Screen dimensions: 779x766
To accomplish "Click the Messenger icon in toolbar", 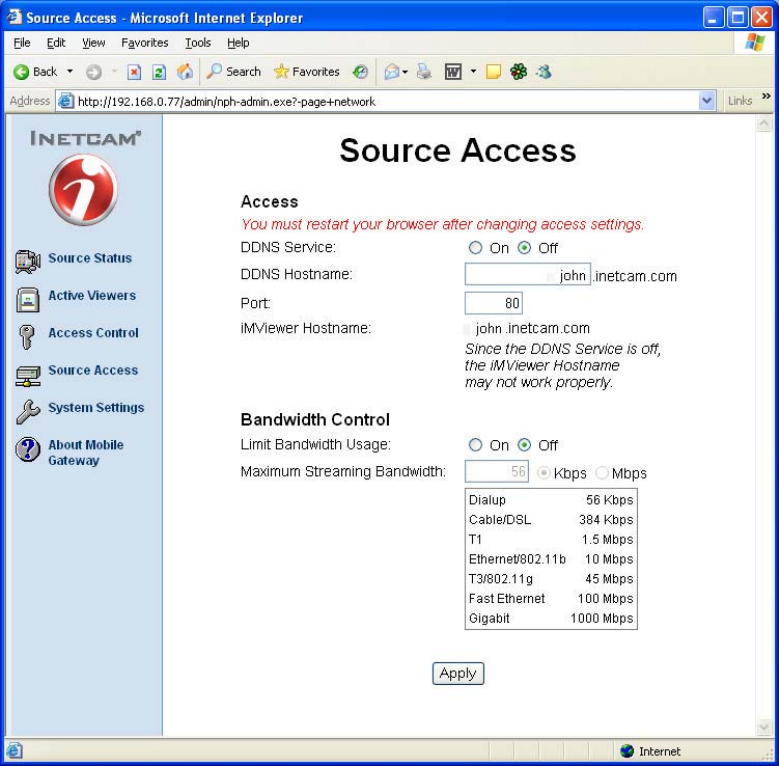I will 544,72.
